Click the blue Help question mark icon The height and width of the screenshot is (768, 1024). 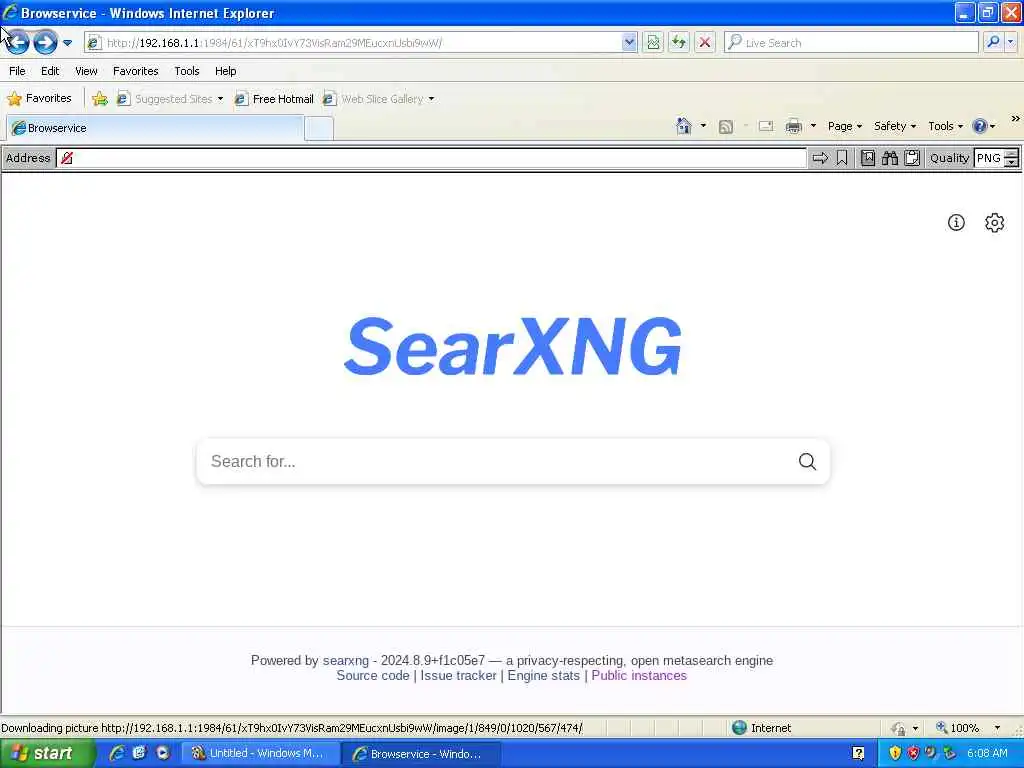980,126
